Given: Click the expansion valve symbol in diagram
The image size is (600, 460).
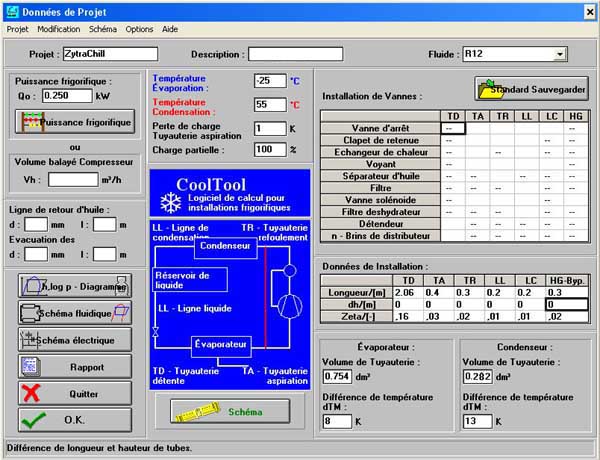Looking at the screenshot, I should [155, 332].
